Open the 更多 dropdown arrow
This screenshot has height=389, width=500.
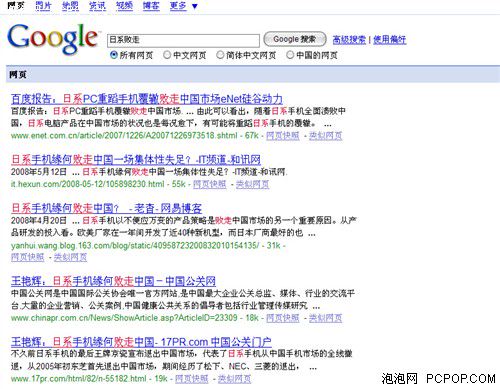pyautogui.click(x=195, y=6)
